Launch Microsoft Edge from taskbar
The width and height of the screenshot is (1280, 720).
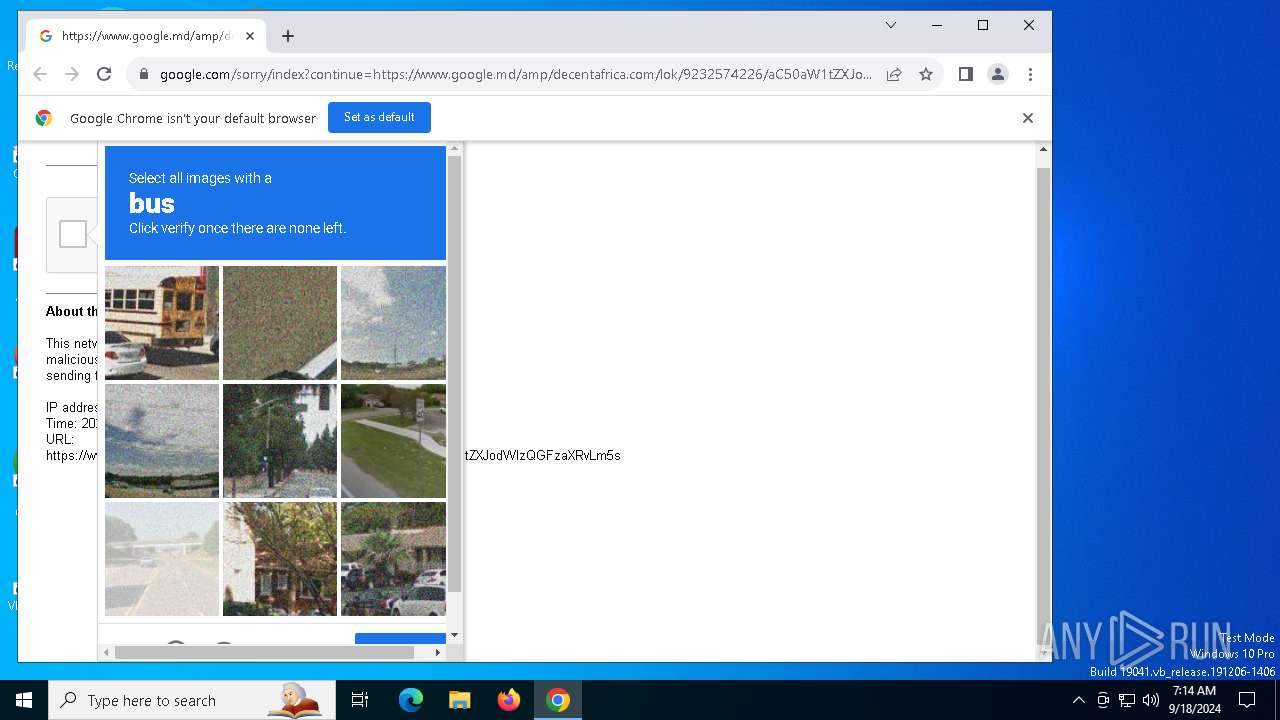(411, 700)
